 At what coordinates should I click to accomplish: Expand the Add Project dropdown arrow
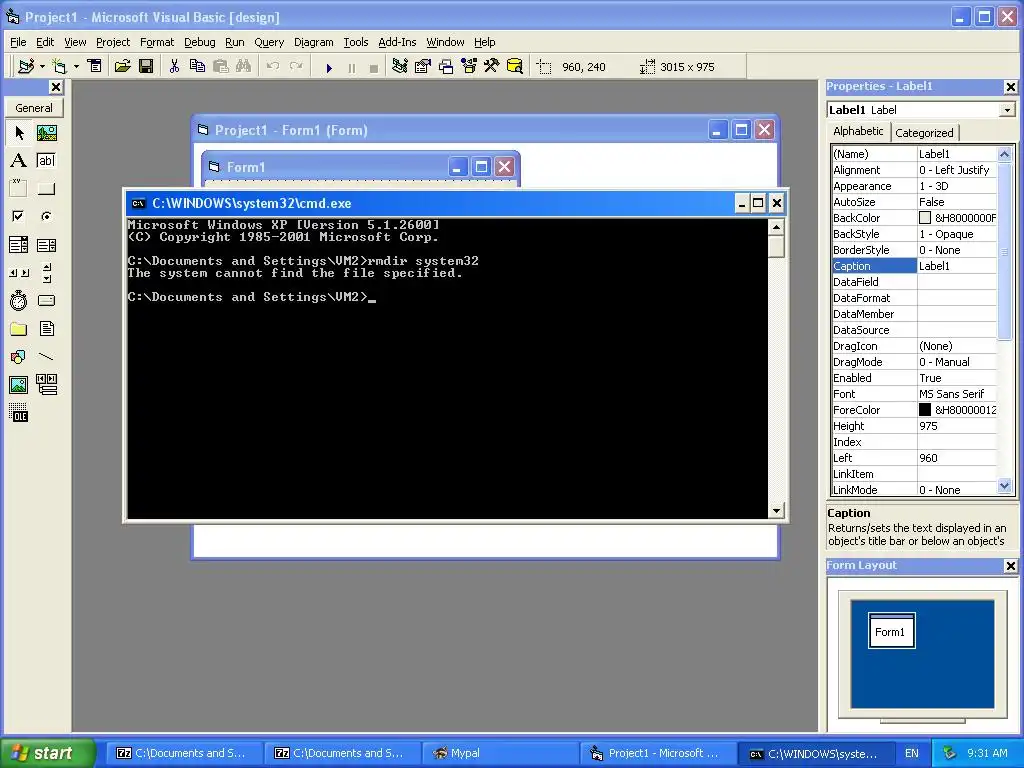point(42,67)
